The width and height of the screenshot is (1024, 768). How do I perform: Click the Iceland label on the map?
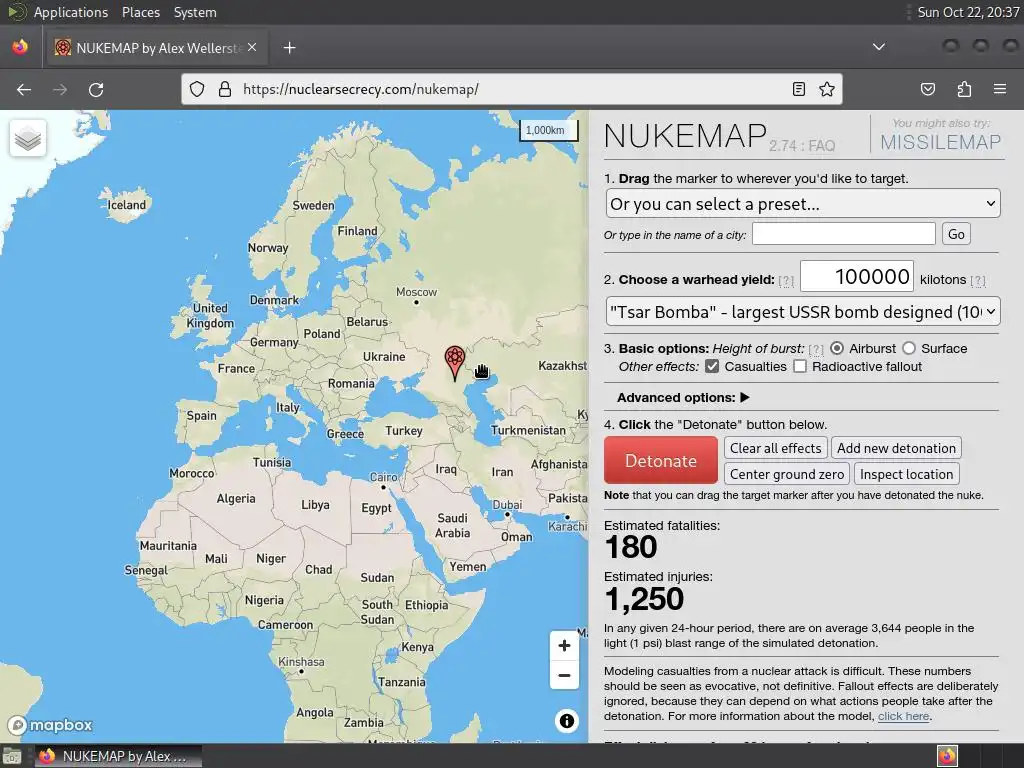coord(127,204)
